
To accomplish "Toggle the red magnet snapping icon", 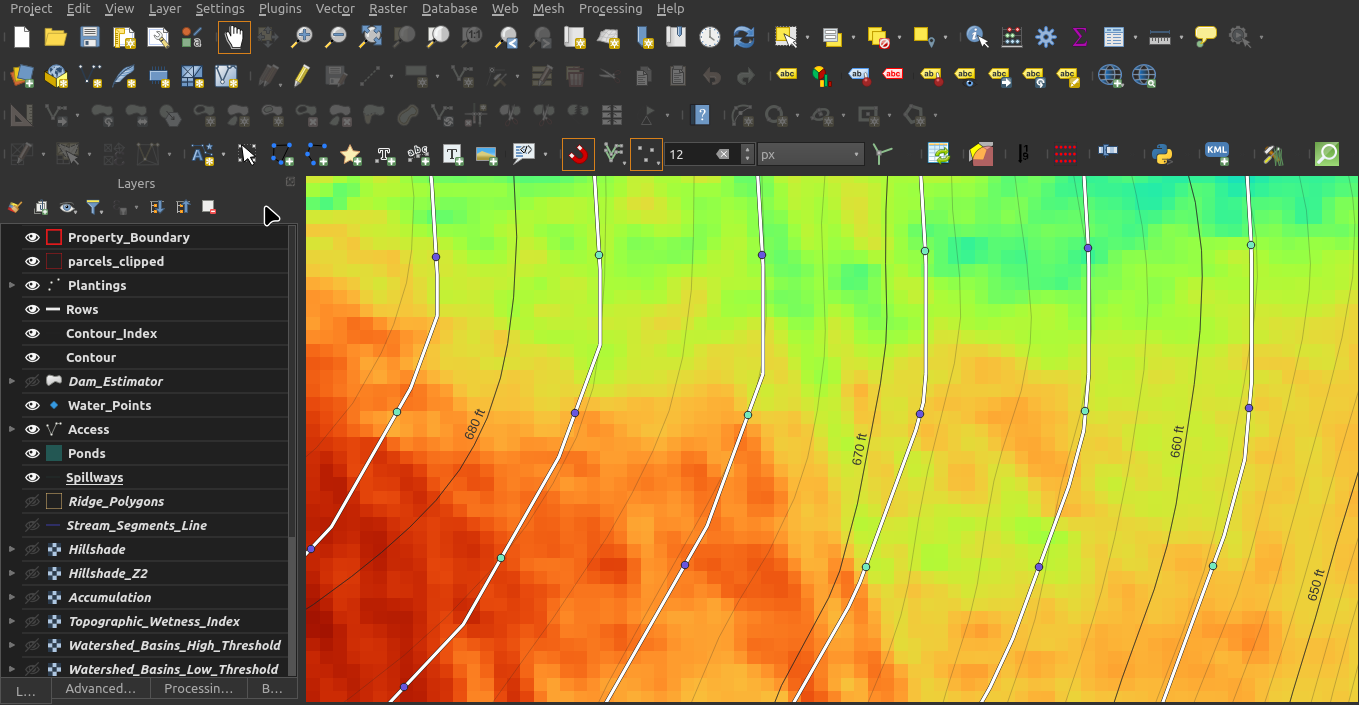I will [578, 154].
